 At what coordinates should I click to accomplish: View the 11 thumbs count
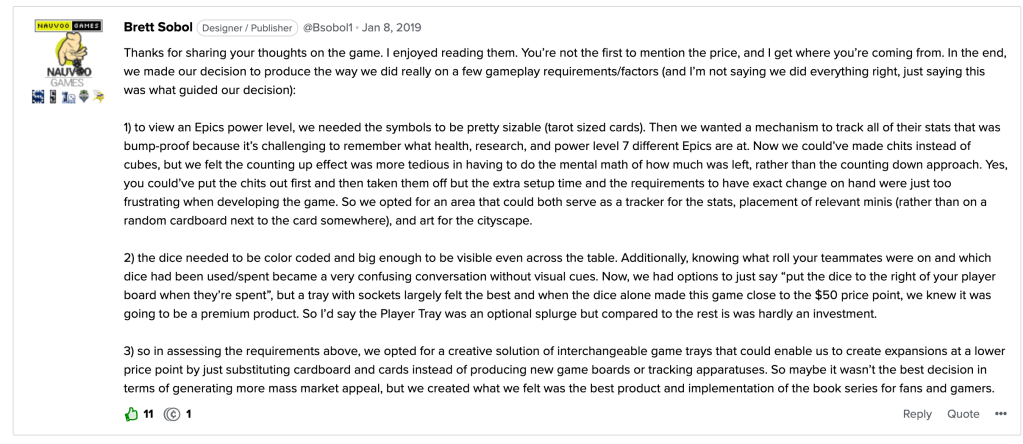click(146, 414)
